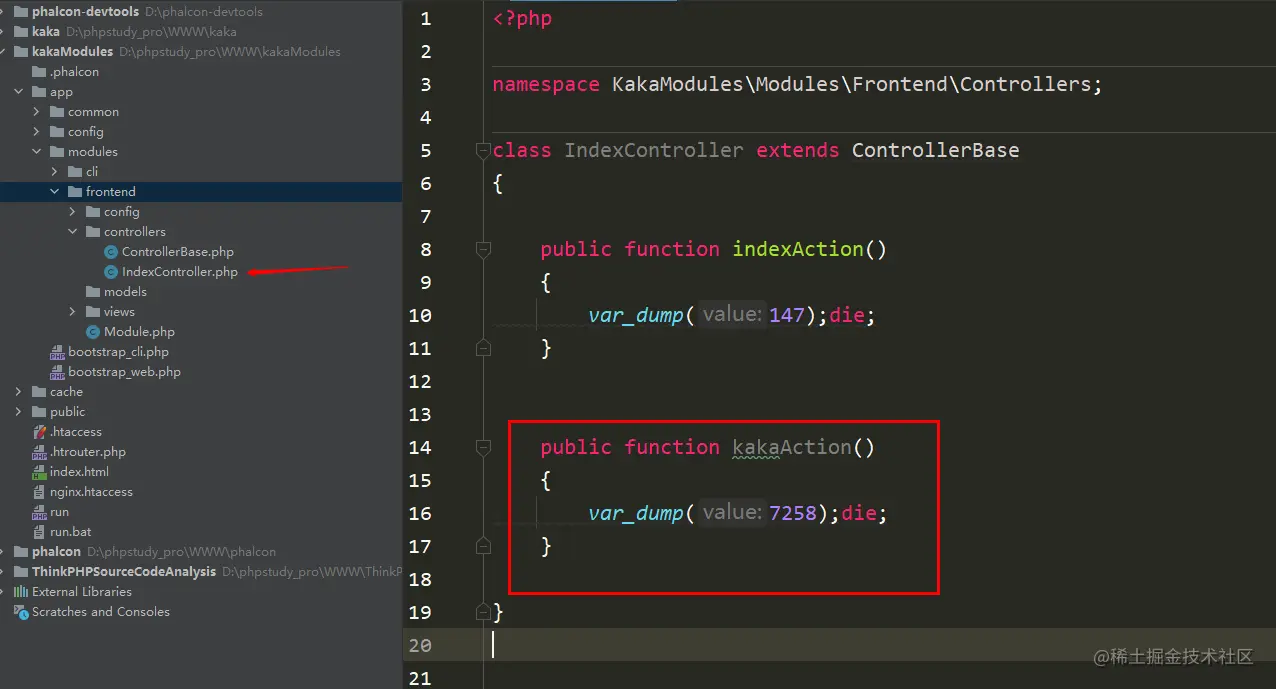Image resolution: width=1276 pixels, height=689 pixels.
Task: Click the IndexController class name on line 5
Action: (x=654, y=150)
